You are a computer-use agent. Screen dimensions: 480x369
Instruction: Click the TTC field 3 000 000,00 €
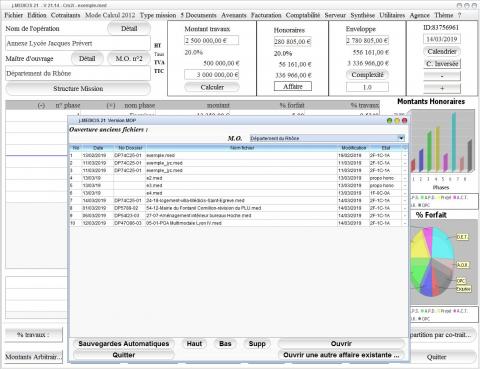point(212,75)
